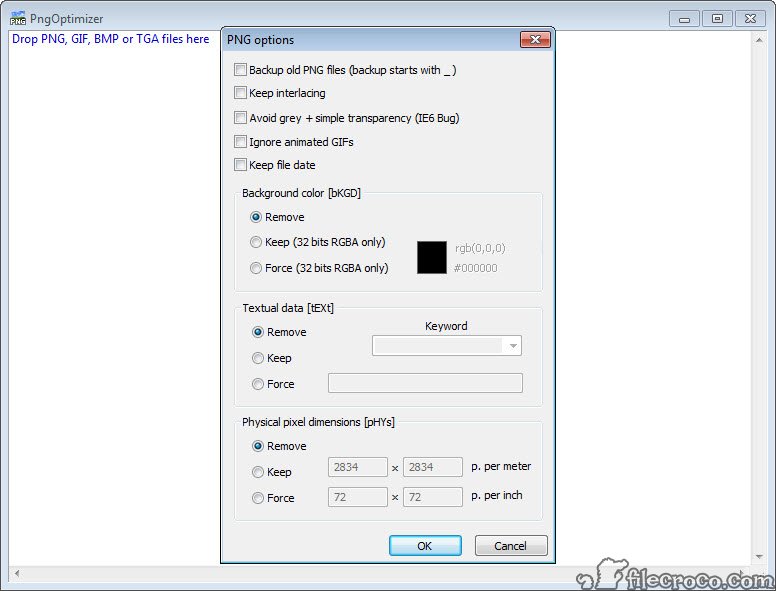Select Remove under Background color
Viewport: 776px width, 591px height.
coord(256,217)
